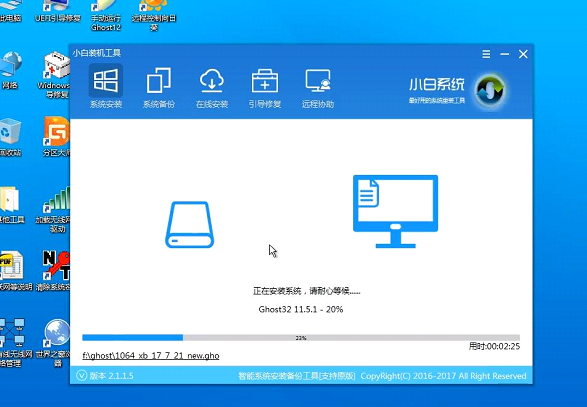The height and width of the screenshot is (407, 587).
Task: Minimize the 小白装机工具 window
Action: tap(505, 54)
